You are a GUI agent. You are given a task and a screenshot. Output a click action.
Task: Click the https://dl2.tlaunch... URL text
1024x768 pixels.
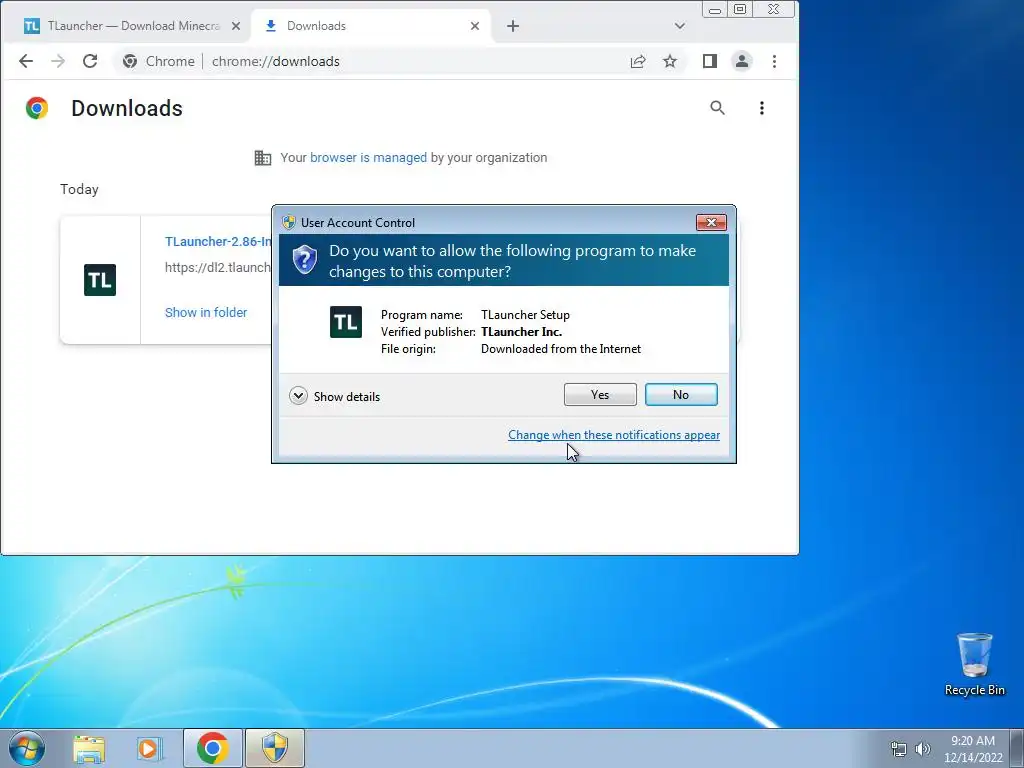218,267
